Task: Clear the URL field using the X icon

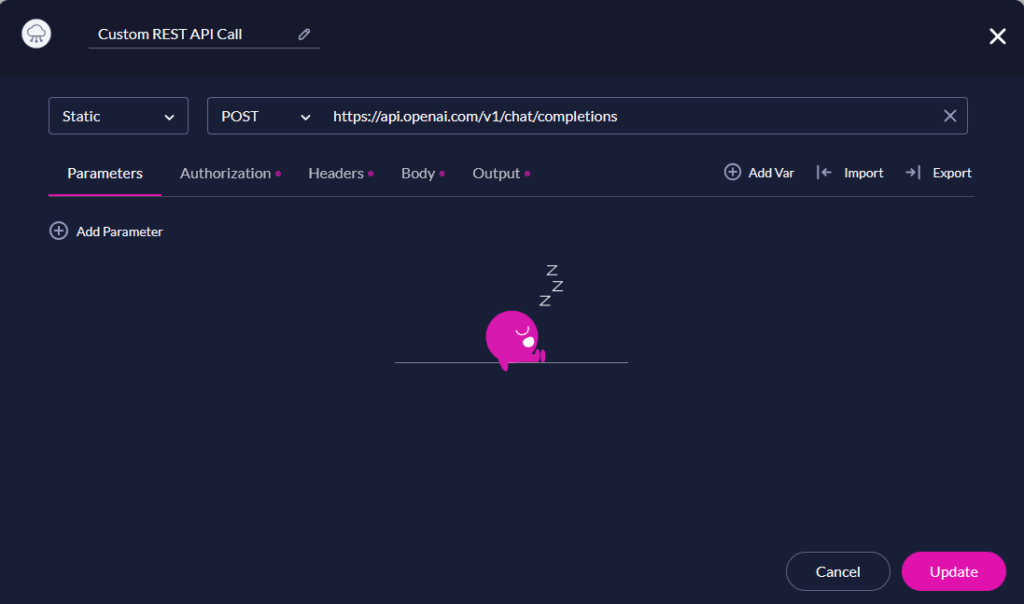Action: (x=949, y=115)
